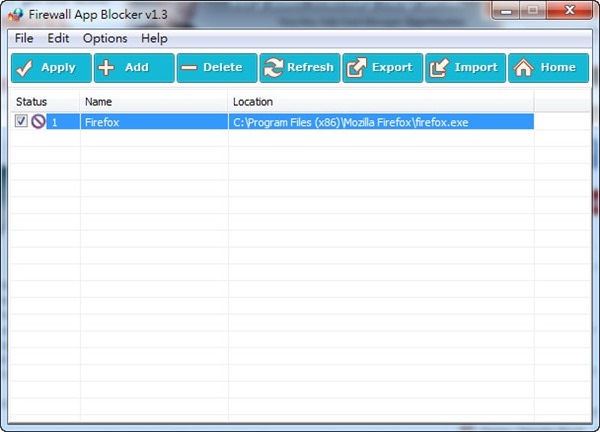Screen dimensions: 600x432
Task: Click the firefox.exe location path
Action: coord(351,122)
